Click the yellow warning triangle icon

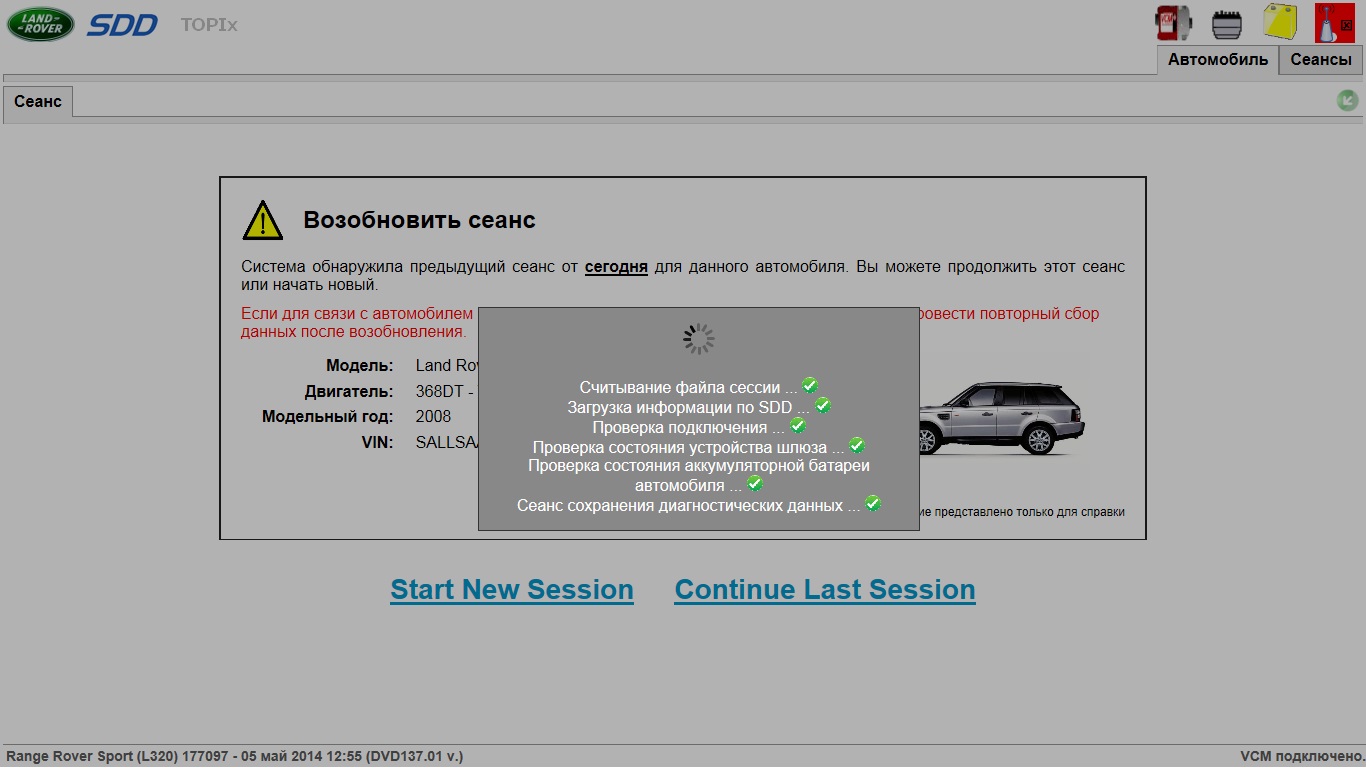(263, 220)
